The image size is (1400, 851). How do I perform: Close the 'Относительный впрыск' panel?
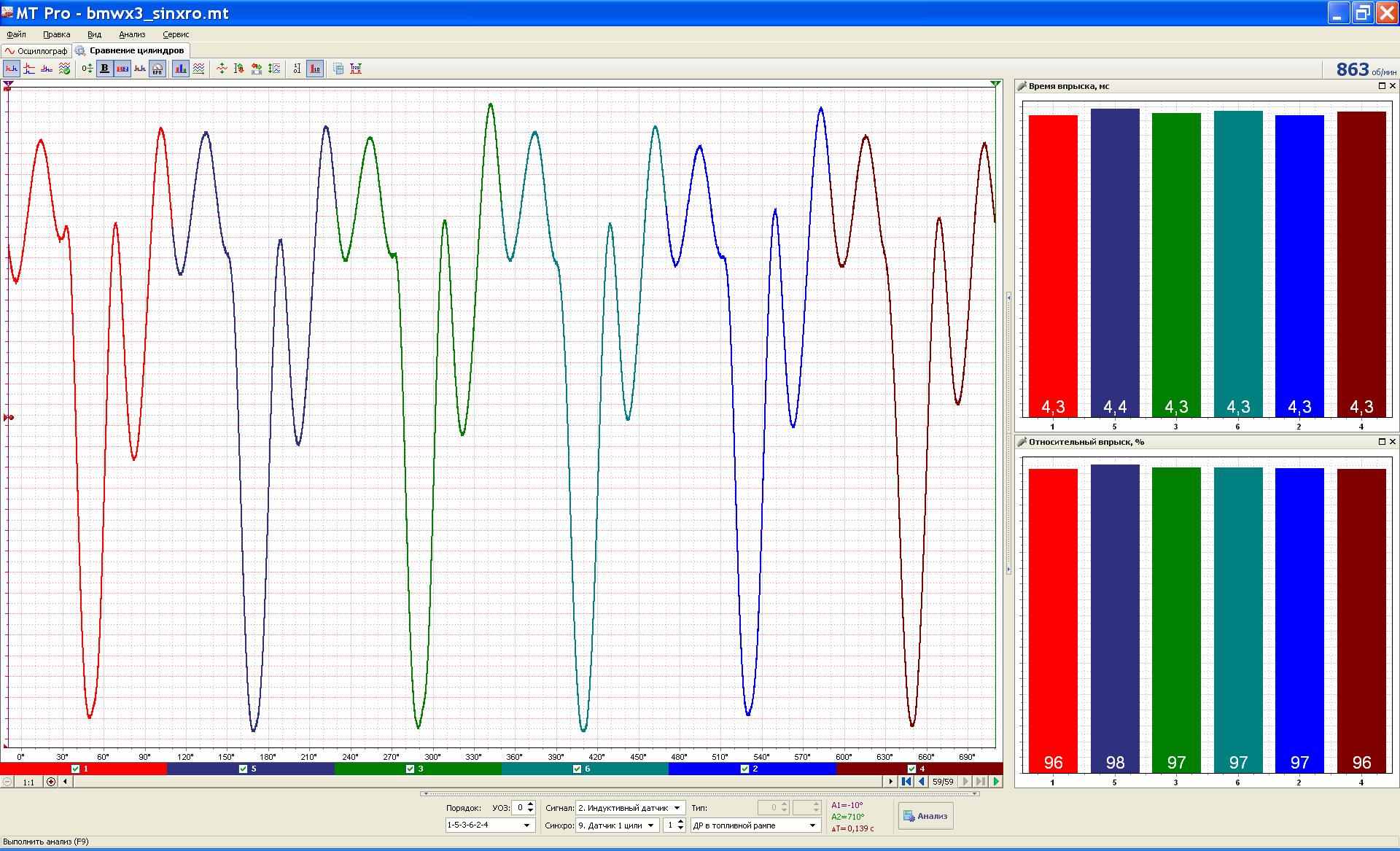[1393, 442]
